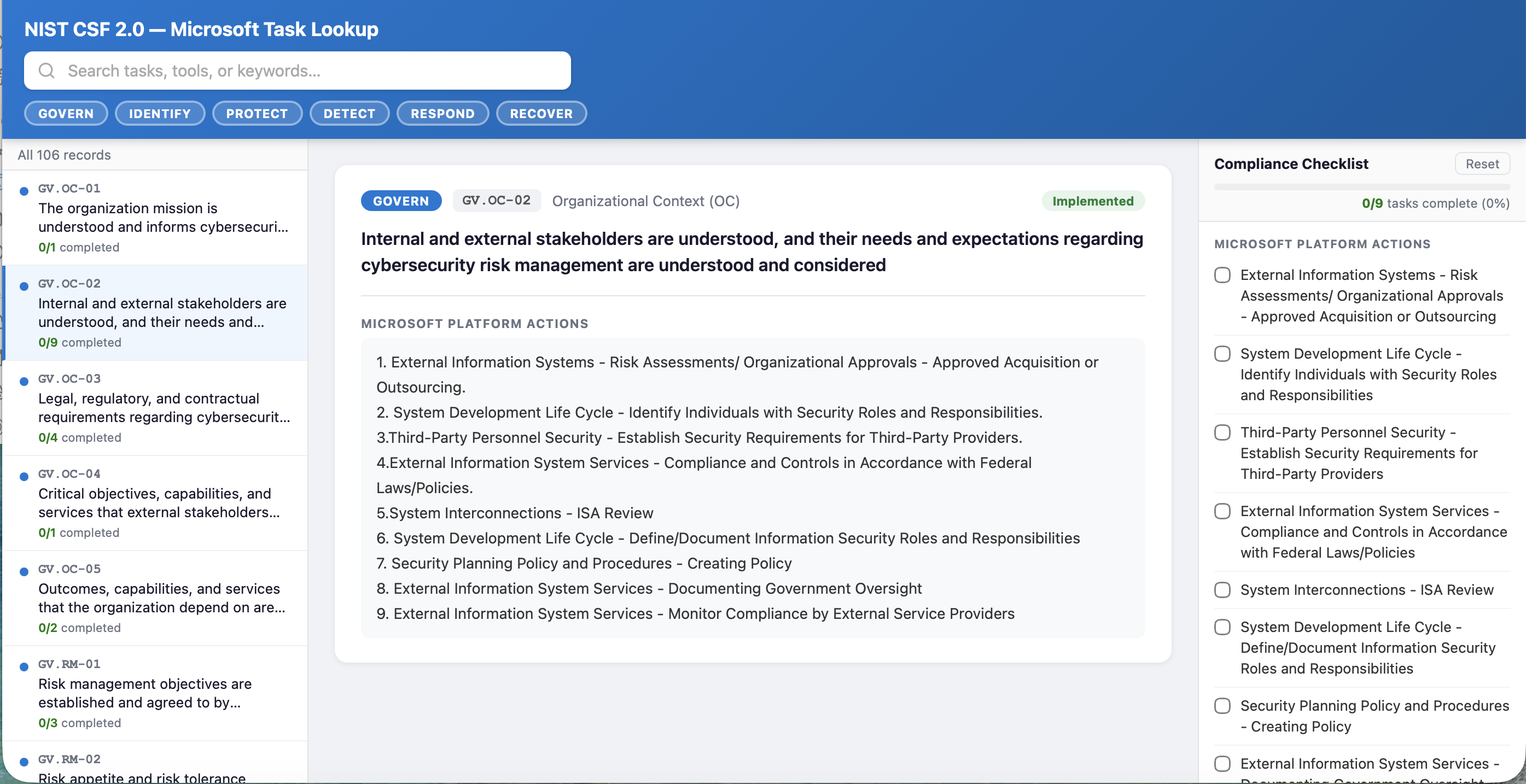Image resolution: width=1526 pixels, height=784 pixels.
Task: Filter by GOVERN function
Action: [x=66, y=113]
